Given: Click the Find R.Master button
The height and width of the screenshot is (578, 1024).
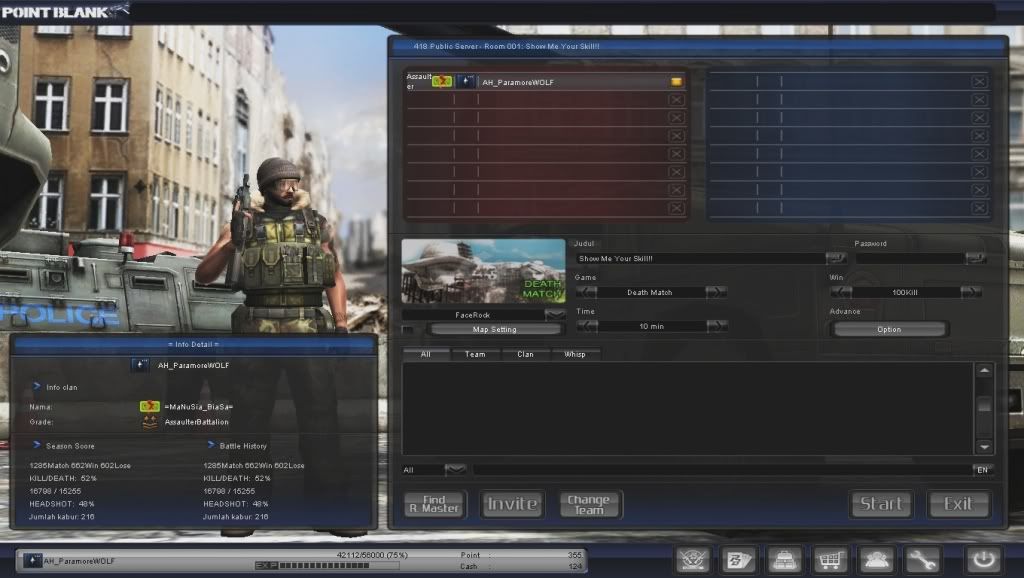Looking at the screenshot, I should pyautogui.click(x=435, y=504).
